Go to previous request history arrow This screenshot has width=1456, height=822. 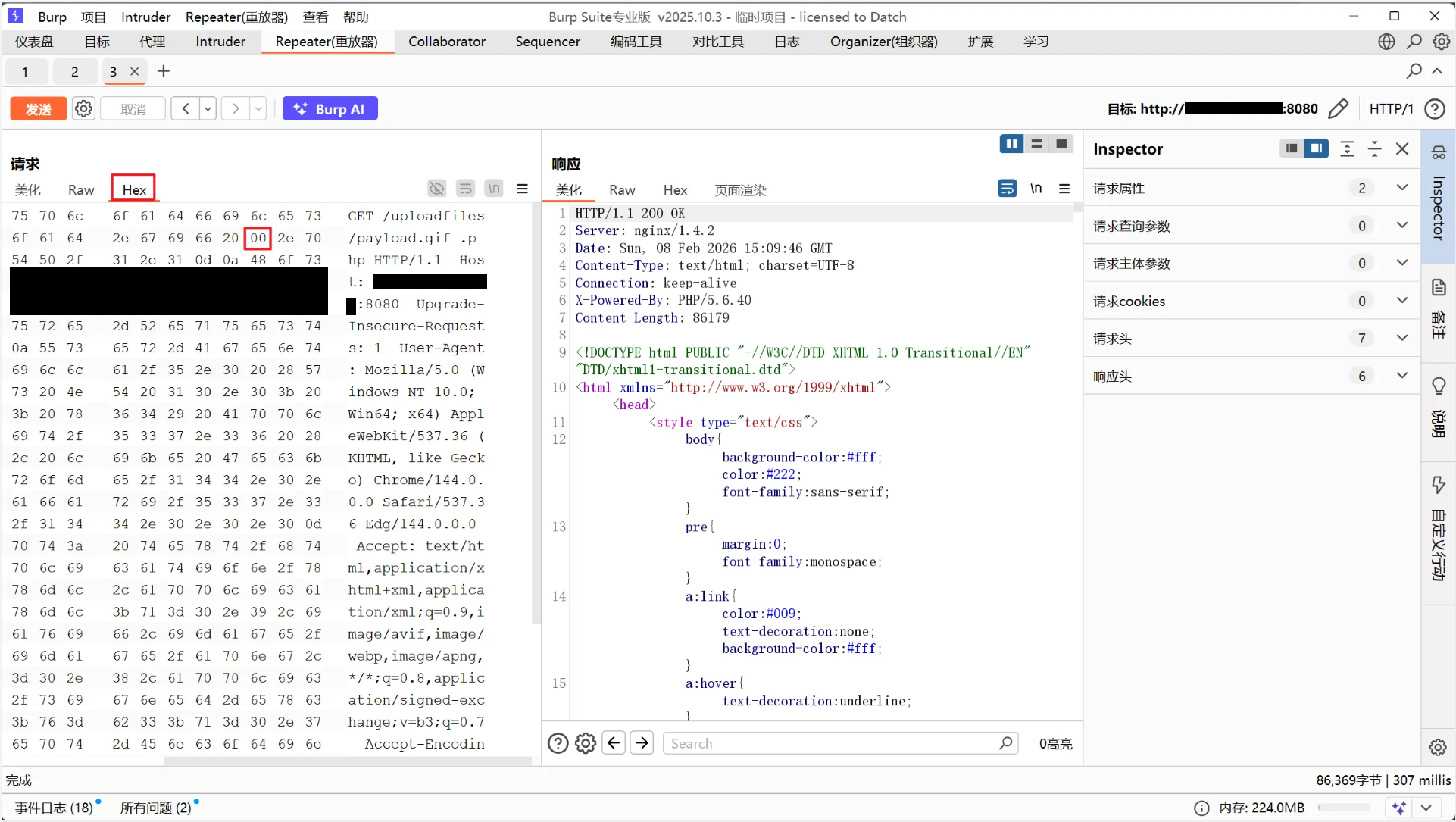pos(185,109)
